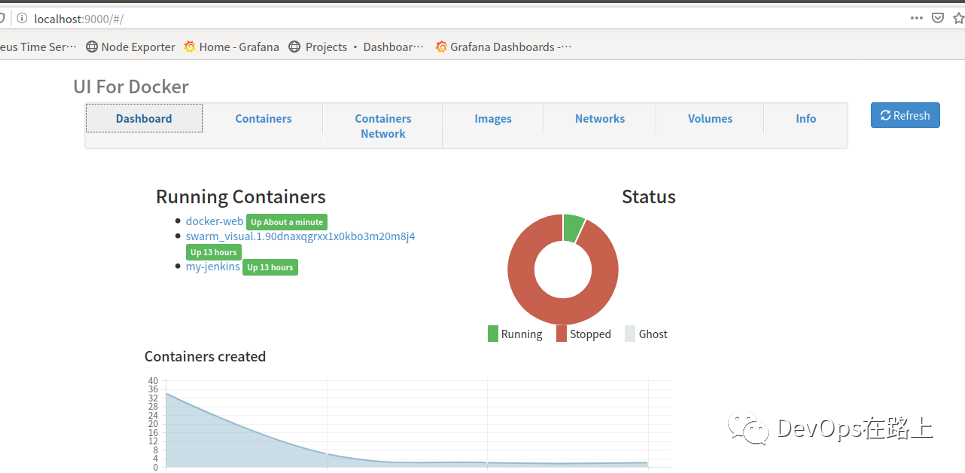
Task: Toggle the Ghost legend item in Status chart
Action: pyautogui.click(x=646, y=334)
